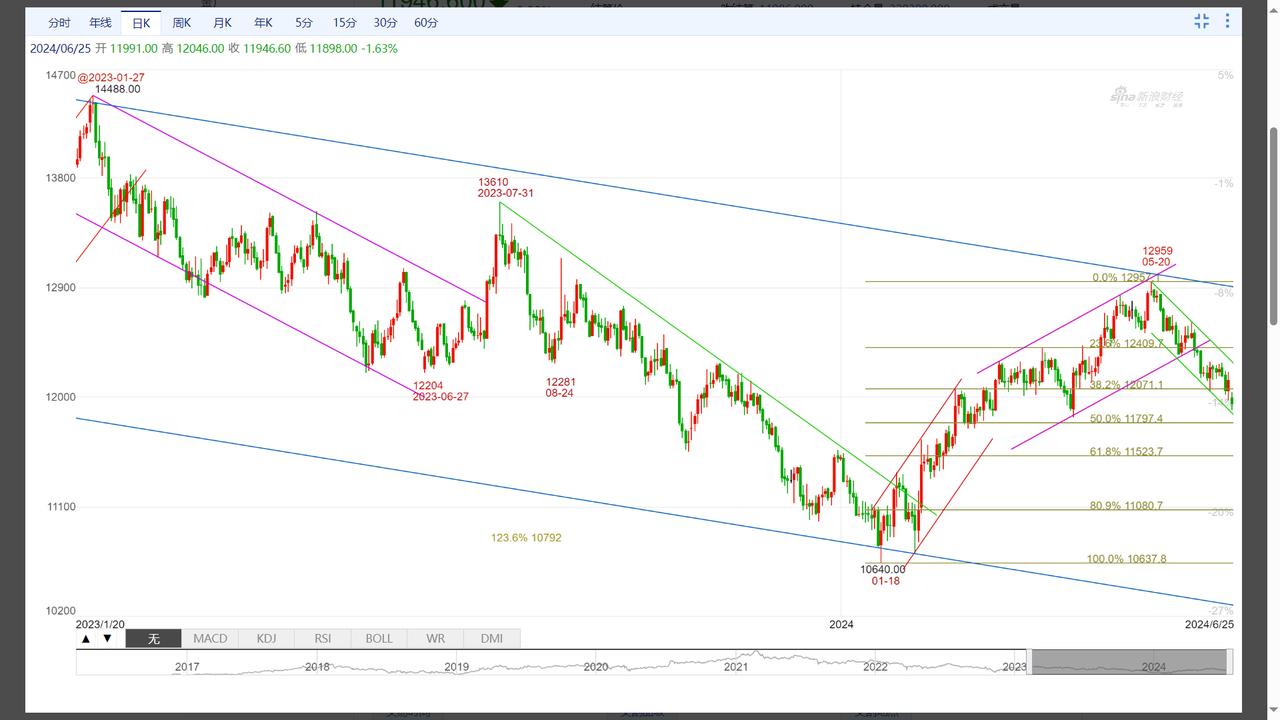Click the selected range window in timeline

click(1128, 661)
